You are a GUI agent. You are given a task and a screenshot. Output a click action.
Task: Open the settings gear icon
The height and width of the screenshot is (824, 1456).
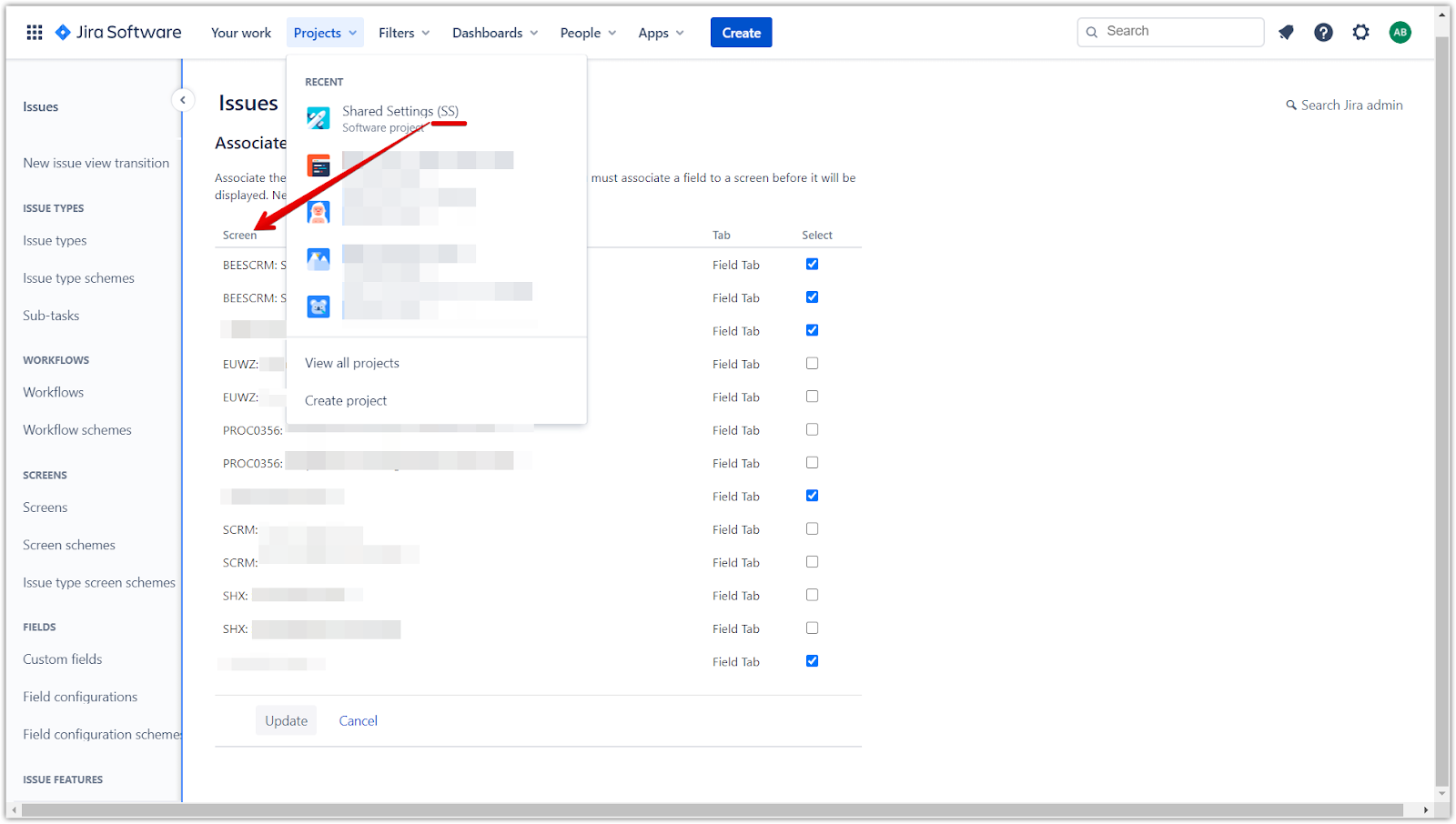[x=1360, y=33]
